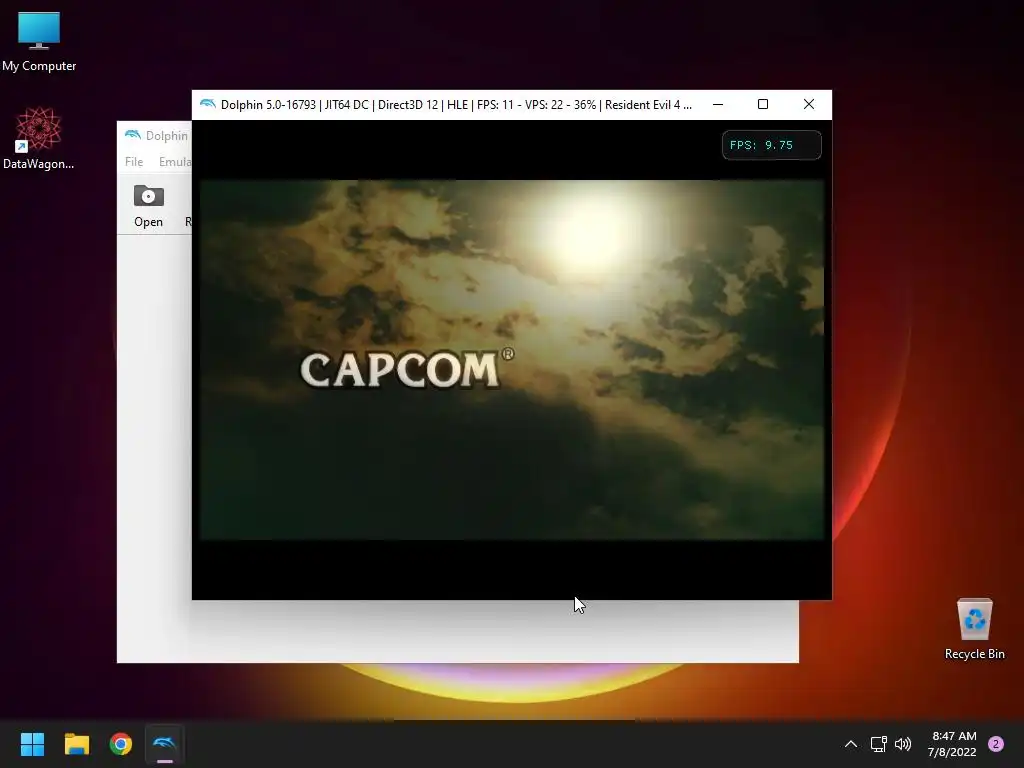1024x768 pixels.
Task: Open the File menu in Dolphin main window
Action: coord(134,161)
